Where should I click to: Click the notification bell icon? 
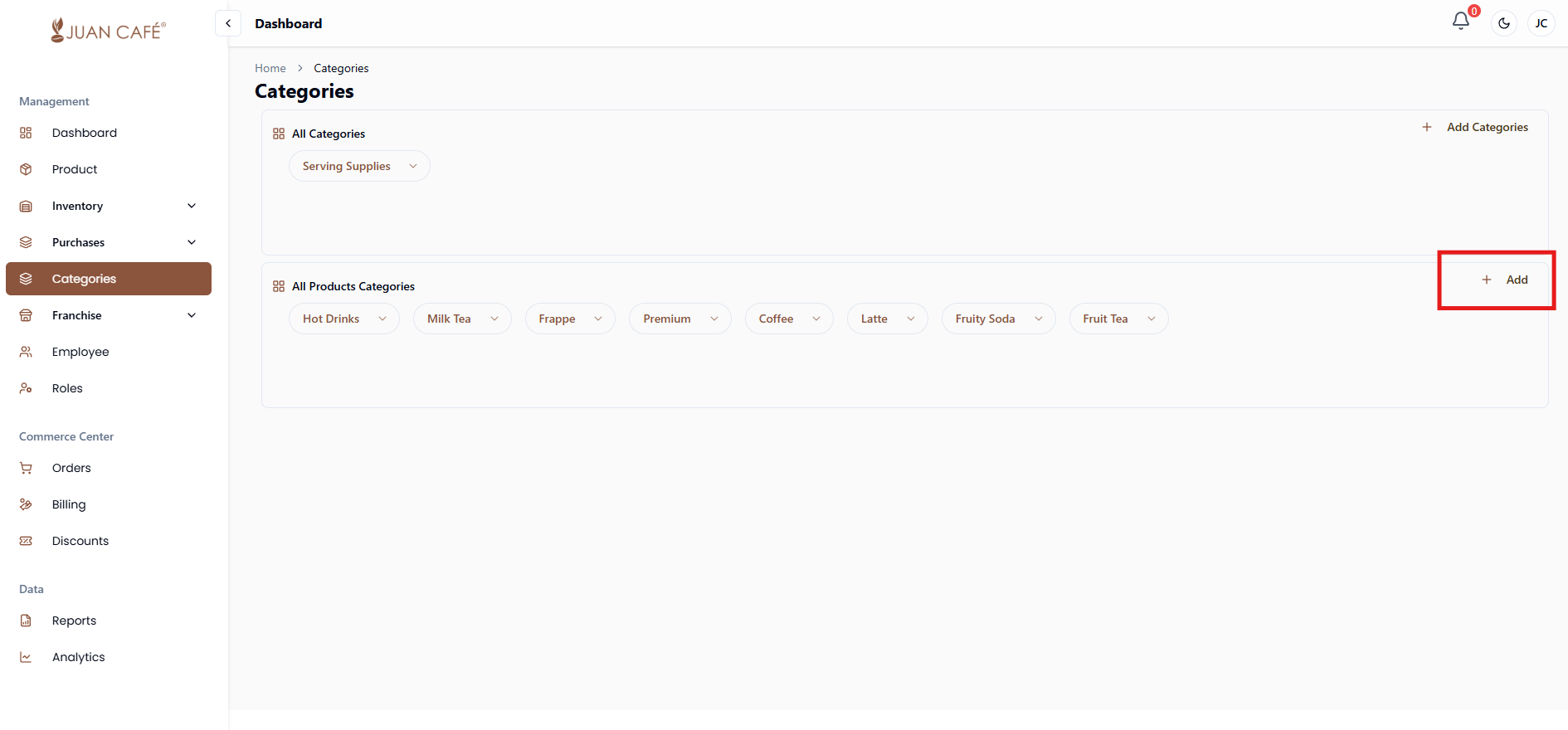[x=1461, y=22]
